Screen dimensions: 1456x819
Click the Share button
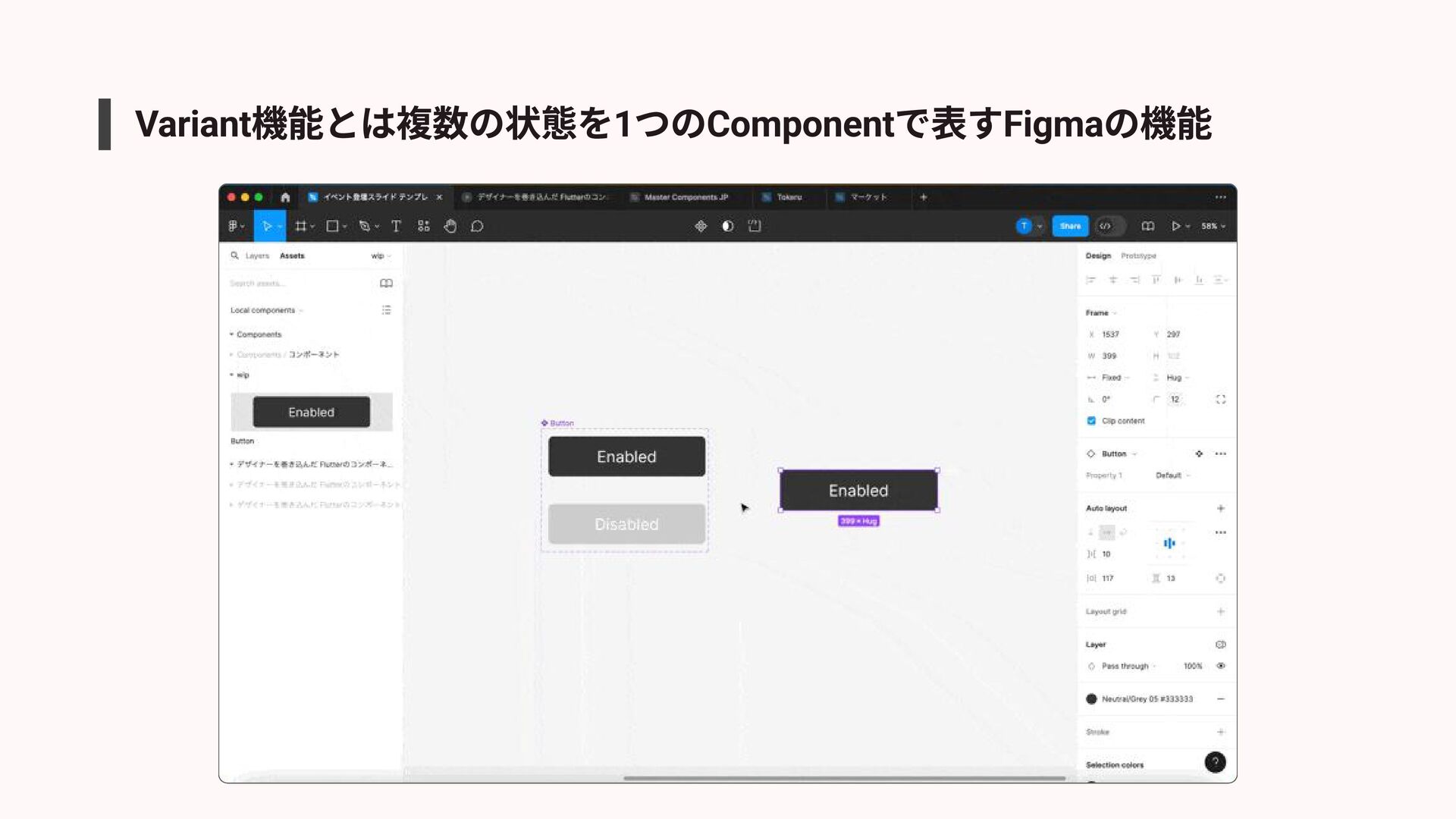click(1070, 226)
